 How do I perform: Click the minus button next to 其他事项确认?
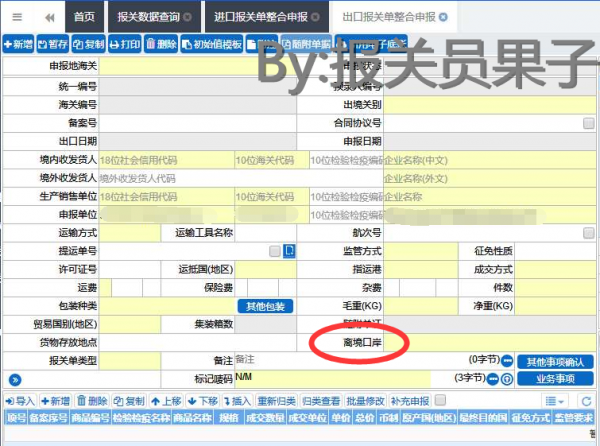[x=507, y=361]
